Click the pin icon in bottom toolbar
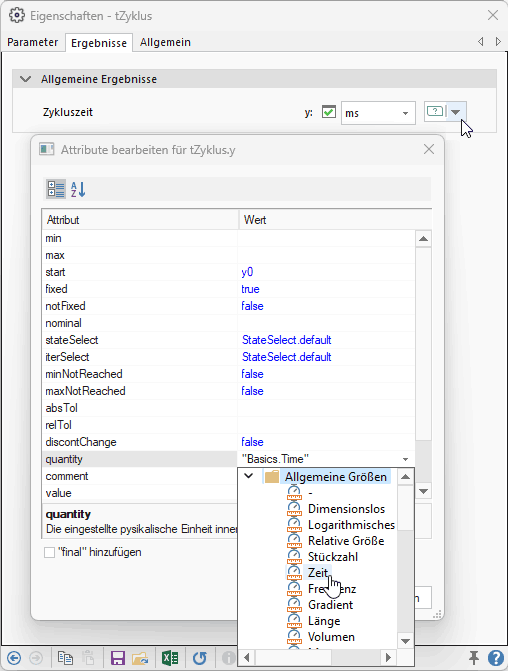This screenshot has width=508, height=671. click(x=473, y=657)
